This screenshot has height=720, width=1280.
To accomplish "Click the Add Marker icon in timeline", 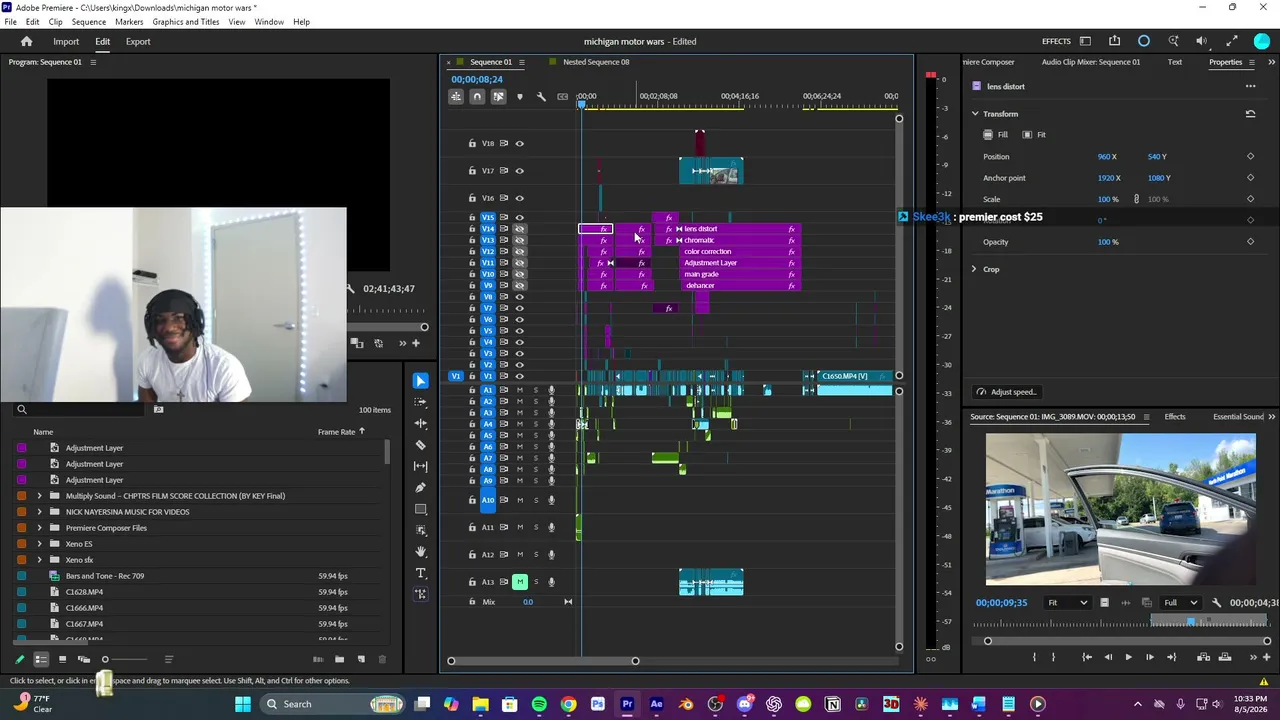I will coord(519,97).
